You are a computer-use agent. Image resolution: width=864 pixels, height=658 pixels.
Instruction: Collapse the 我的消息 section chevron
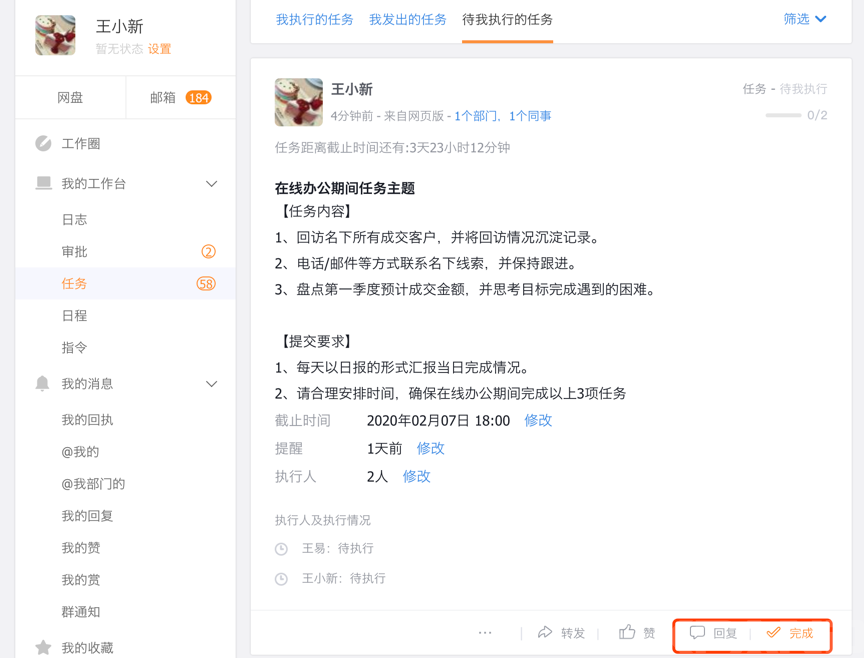[x=212, y=384]
